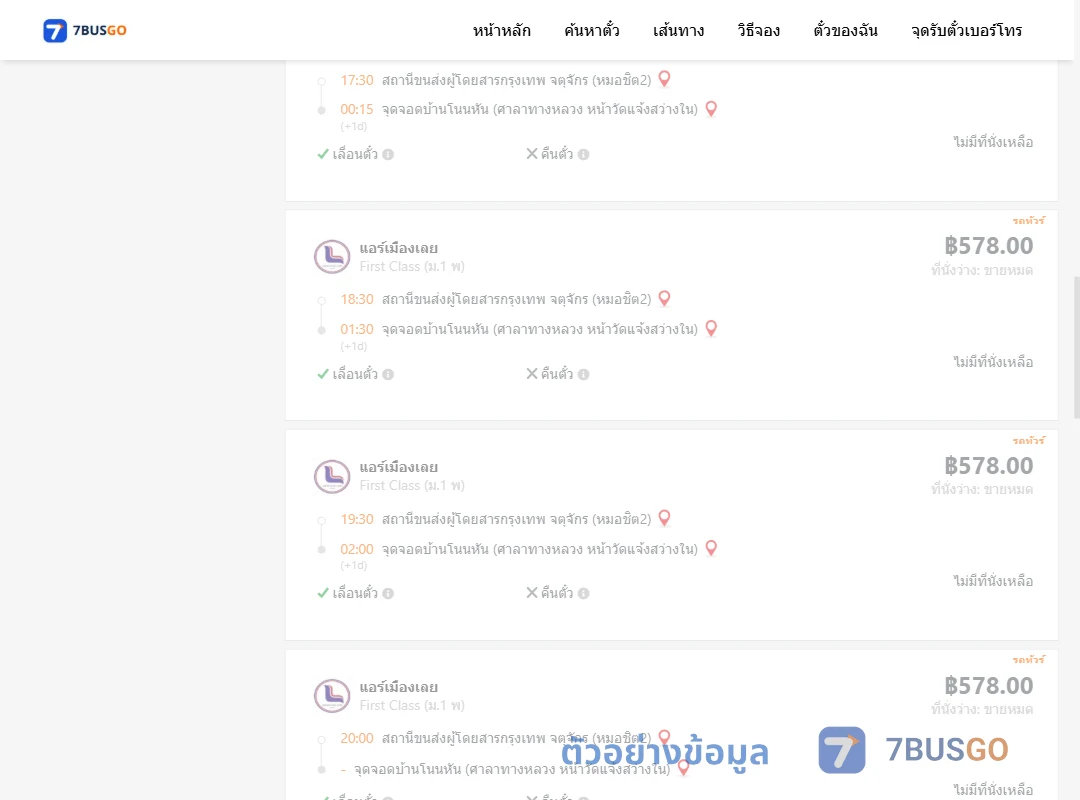Click First Class (ม.1 พ) in 18:30 trip
This screenshot has height=800, width=1080.
click(x=412, y=267)
